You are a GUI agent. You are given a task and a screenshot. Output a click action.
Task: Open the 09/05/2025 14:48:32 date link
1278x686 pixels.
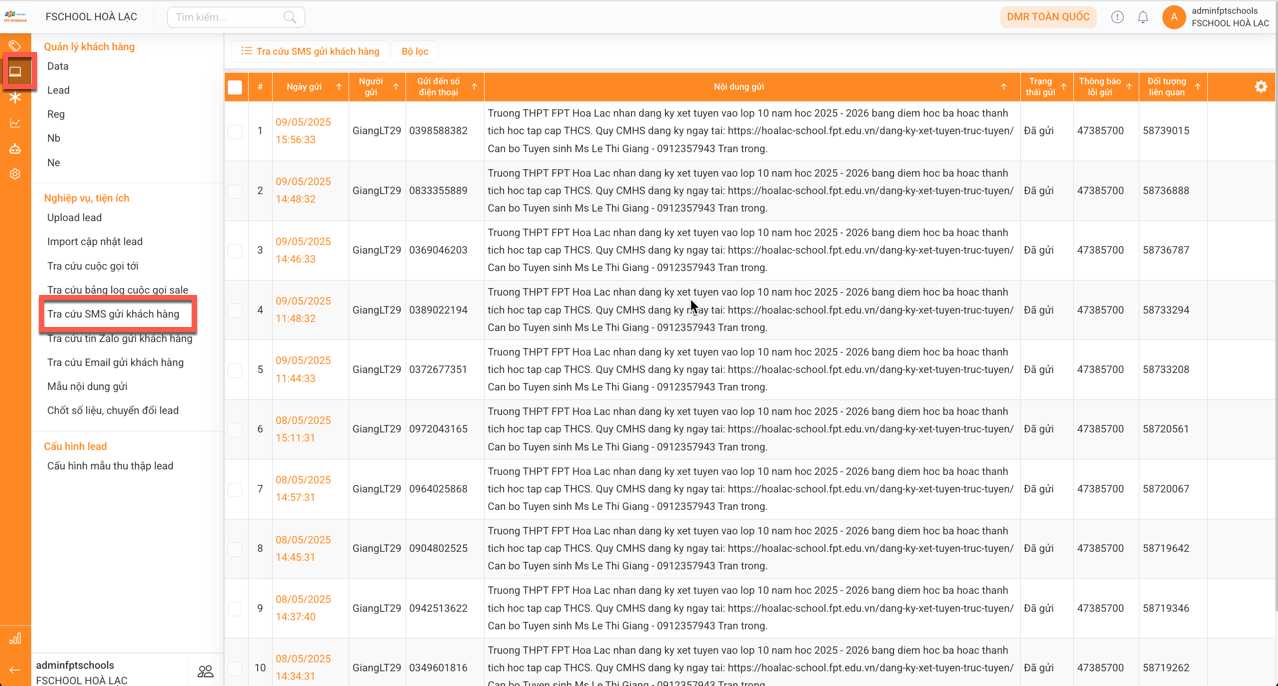pyautogui.click(x=303, y=191)
